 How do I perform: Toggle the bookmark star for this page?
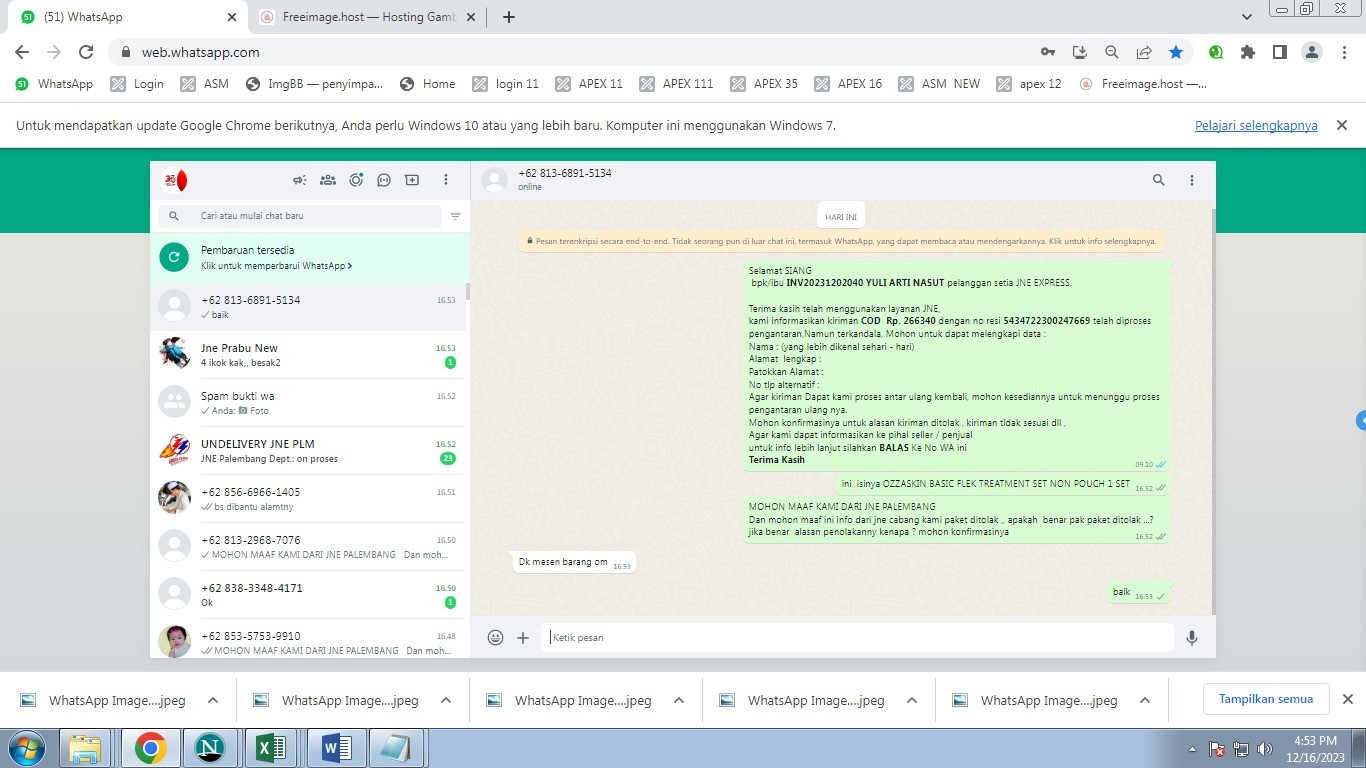pos(1176,52)
